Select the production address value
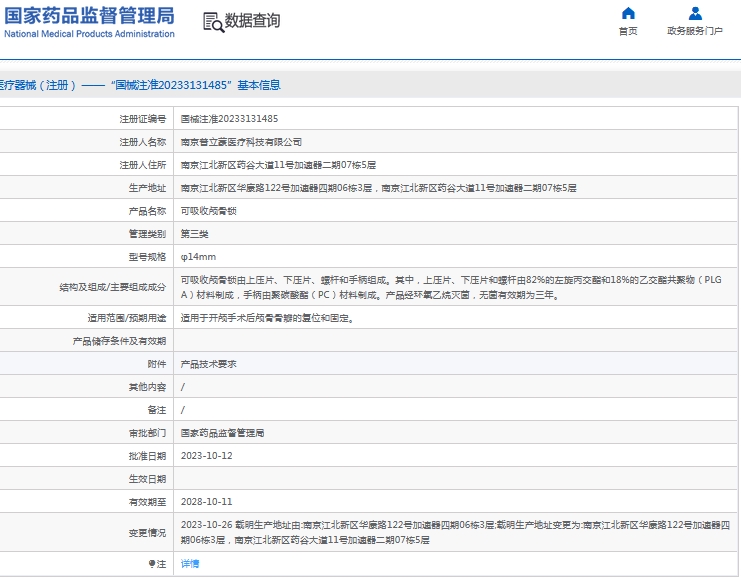Viewport: 741px width, 578px height. [x=379, y=188]
